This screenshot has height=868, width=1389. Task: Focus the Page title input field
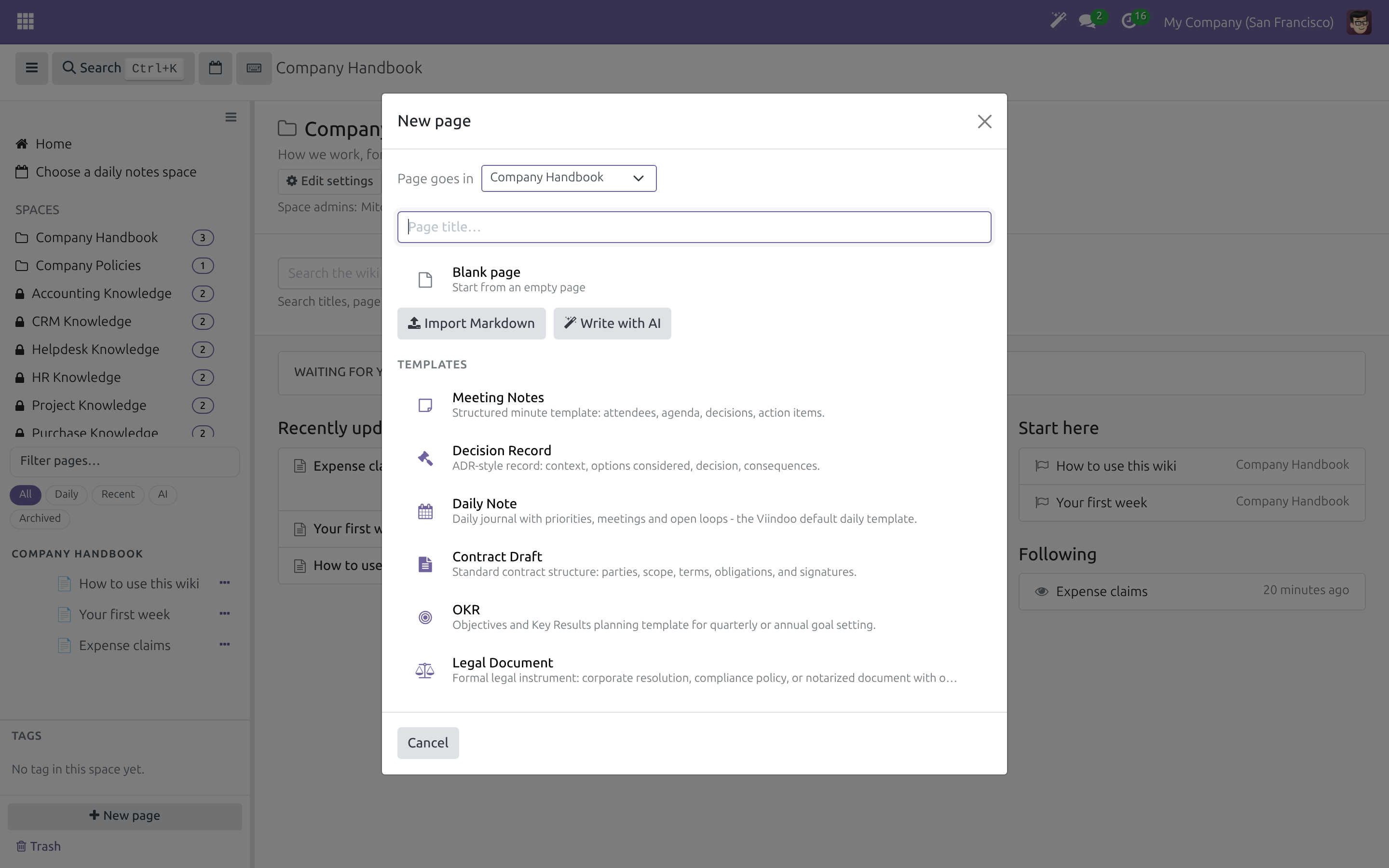(x=694, y=227)
